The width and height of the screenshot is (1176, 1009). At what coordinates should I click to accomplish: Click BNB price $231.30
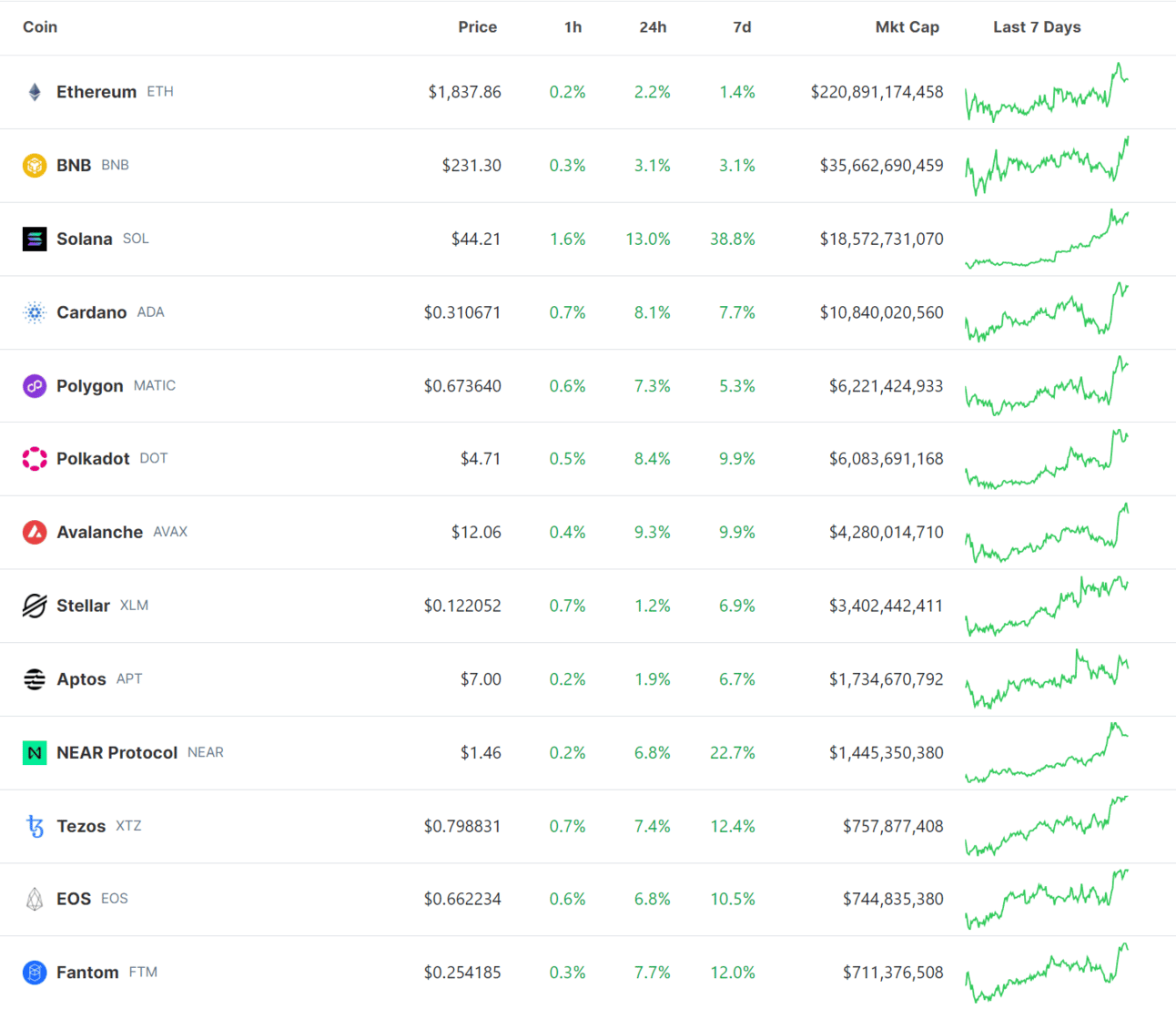pyautogui.click(x=471, y=166)
